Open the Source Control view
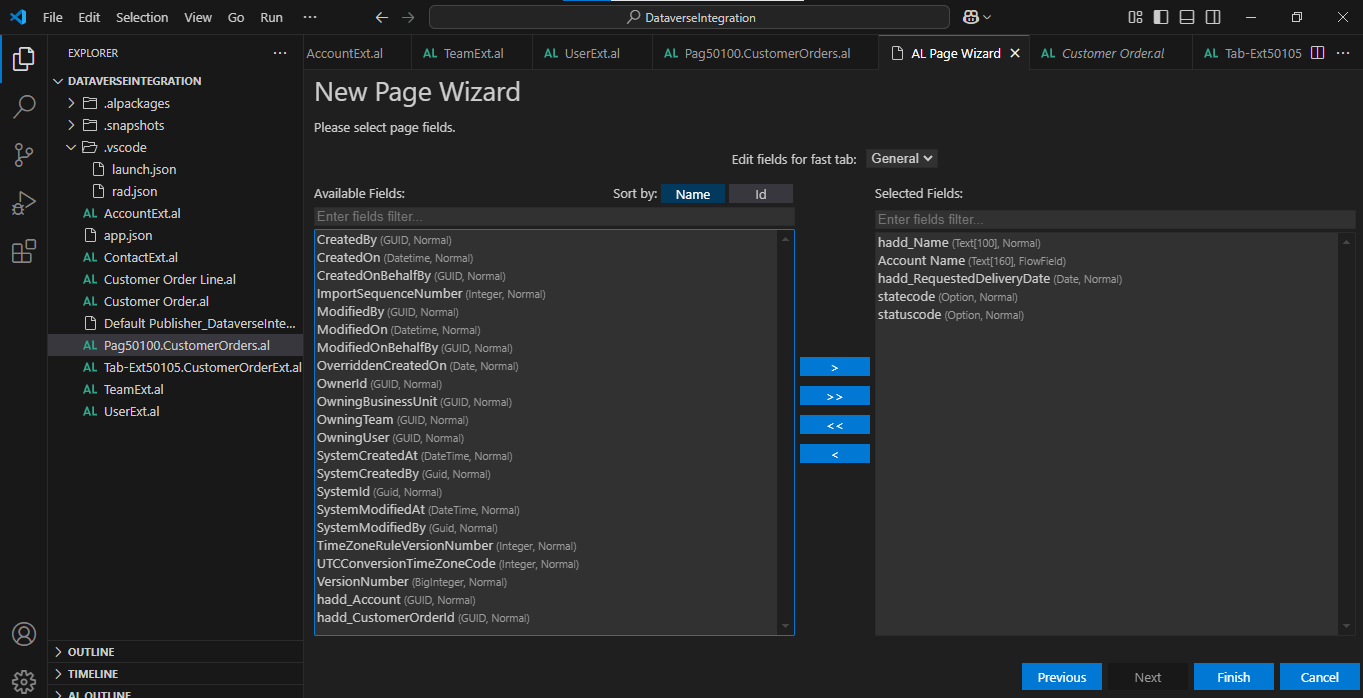The height and width of the screenshot is (698, 1363). click(24, 154)
